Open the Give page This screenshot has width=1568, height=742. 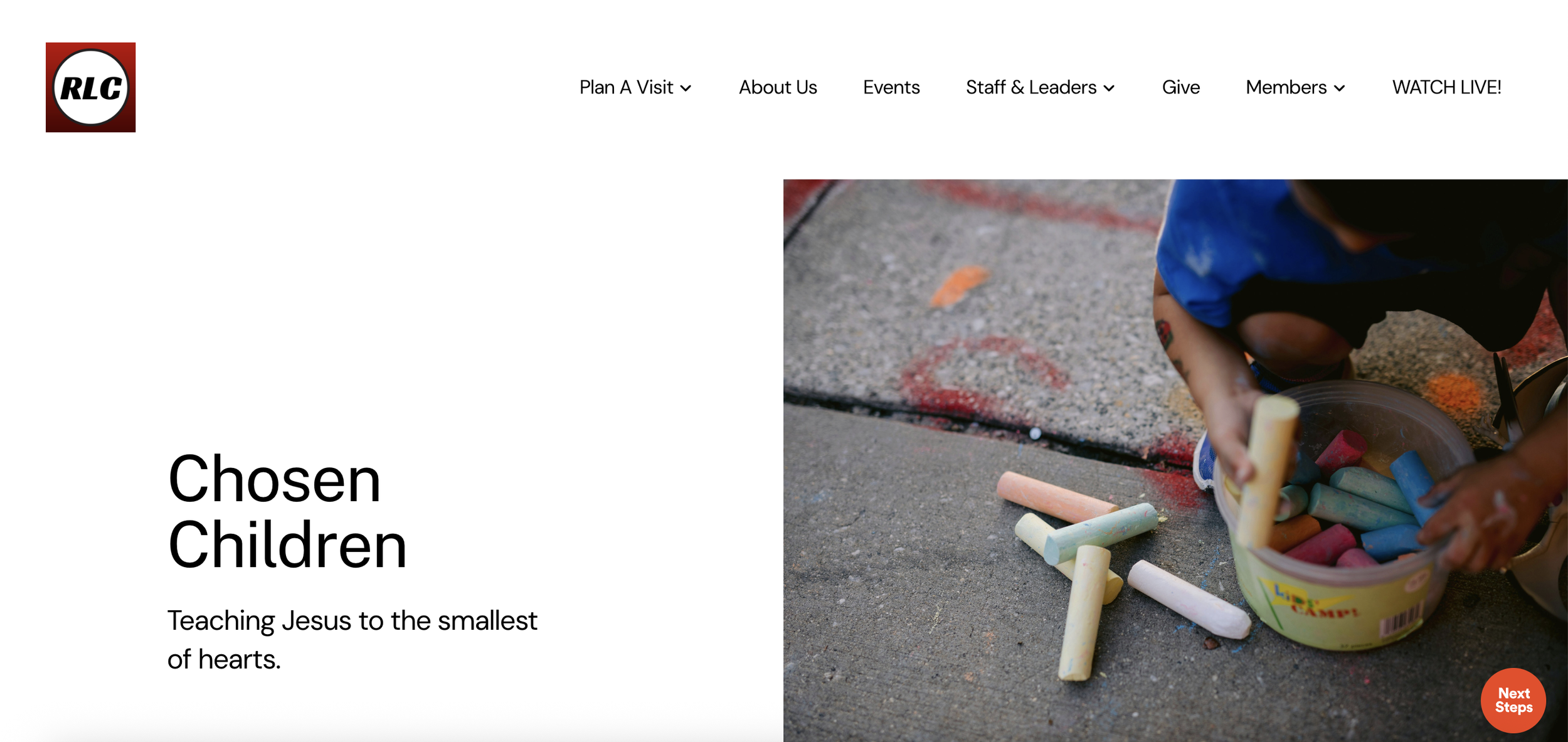[1180, 87]
